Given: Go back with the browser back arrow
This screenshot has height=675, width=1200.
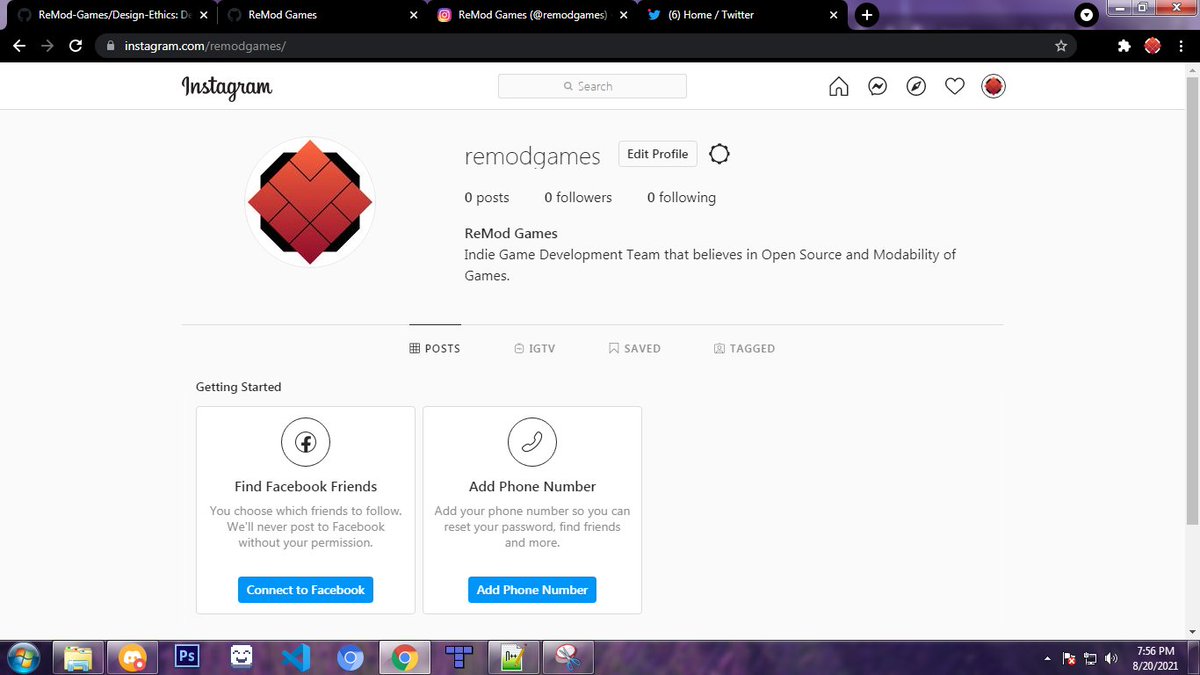Looking at the screenshot, I should point(19,46).
